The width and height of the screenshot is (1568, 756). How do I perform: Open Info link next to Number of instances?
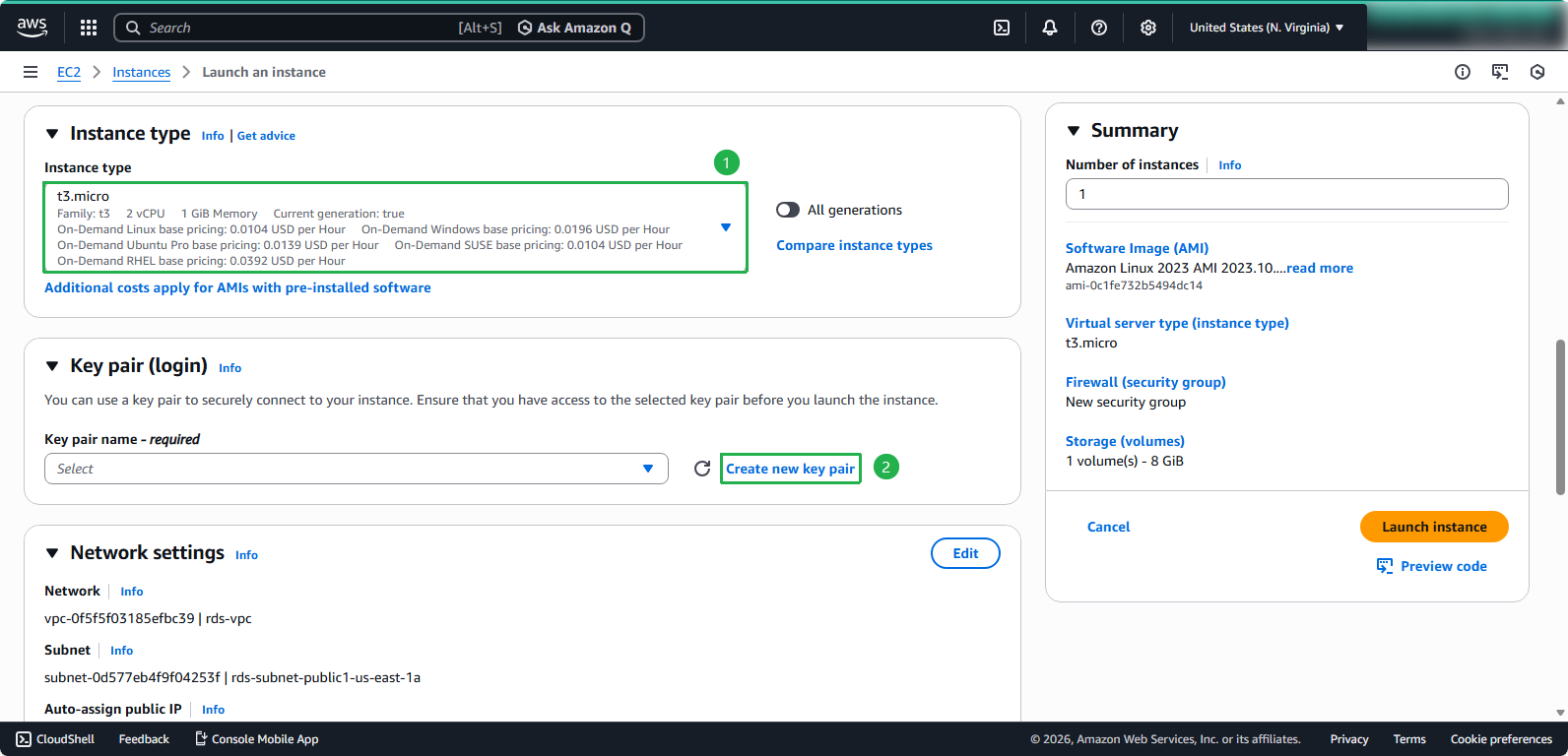(1229, 165)
